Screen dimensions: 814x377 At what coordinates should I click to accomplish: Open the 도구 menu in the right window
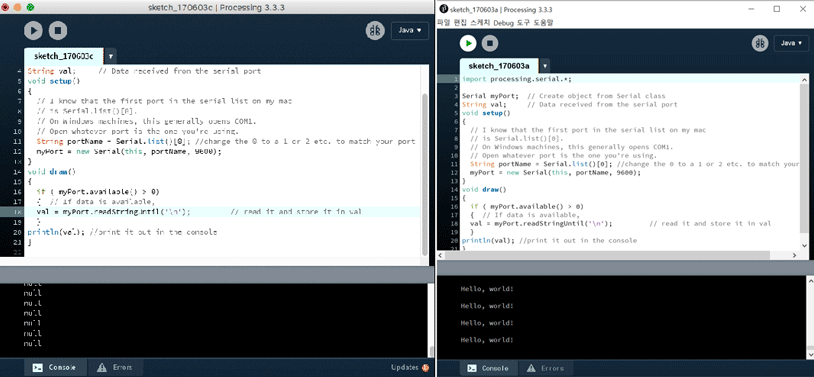coord(523,22)
